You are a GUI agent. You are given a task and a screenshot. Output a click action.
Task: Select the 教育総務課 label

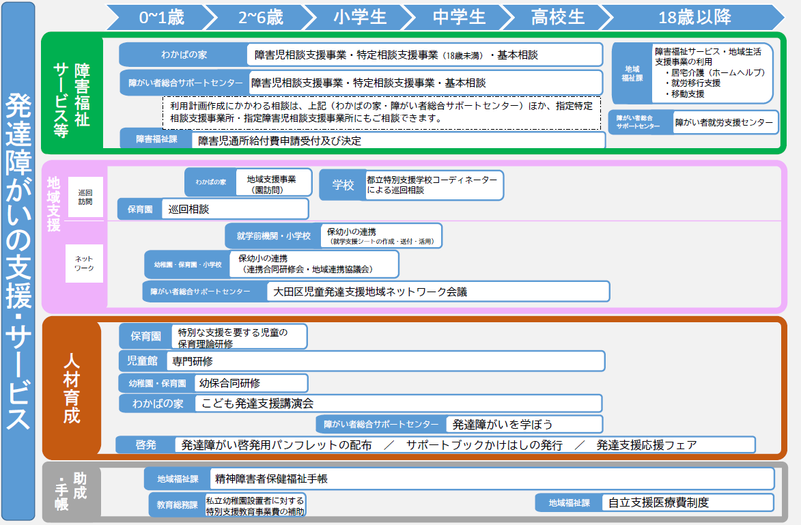(x=177, y=505)
